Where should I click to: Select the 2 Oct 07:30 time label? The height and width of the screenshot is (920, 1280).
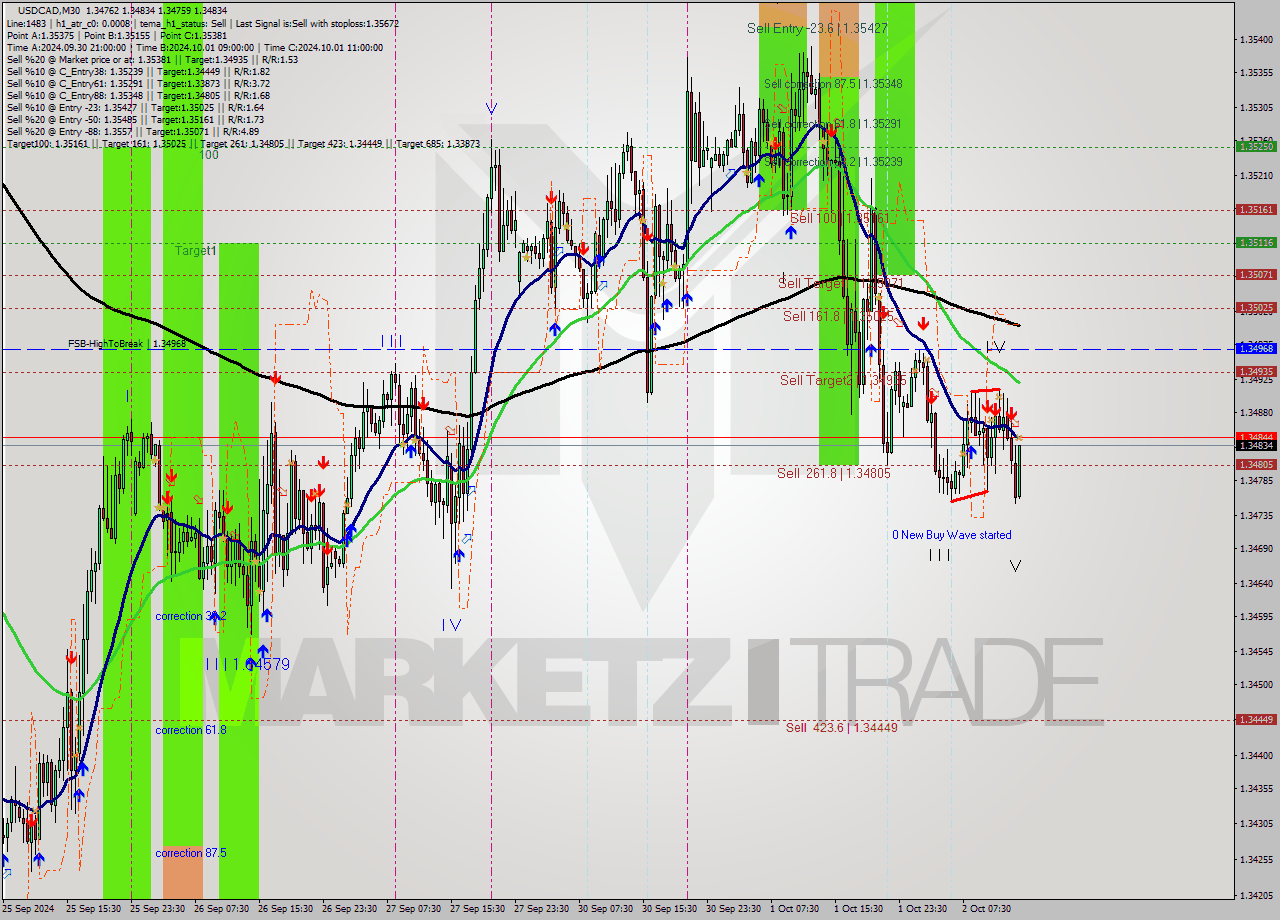(x=986, y=909)
